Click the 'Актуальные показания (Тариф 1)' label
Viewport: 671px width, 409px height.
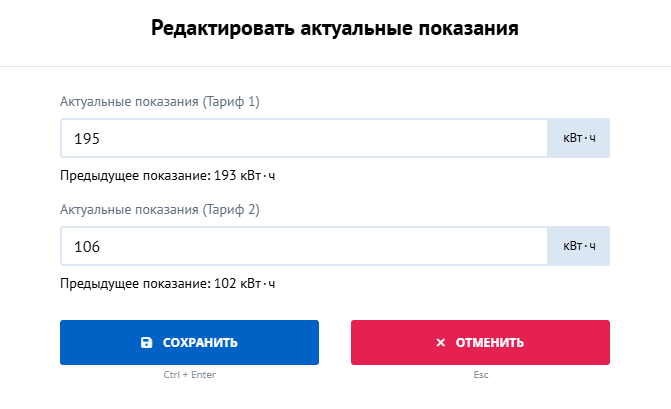160,102
